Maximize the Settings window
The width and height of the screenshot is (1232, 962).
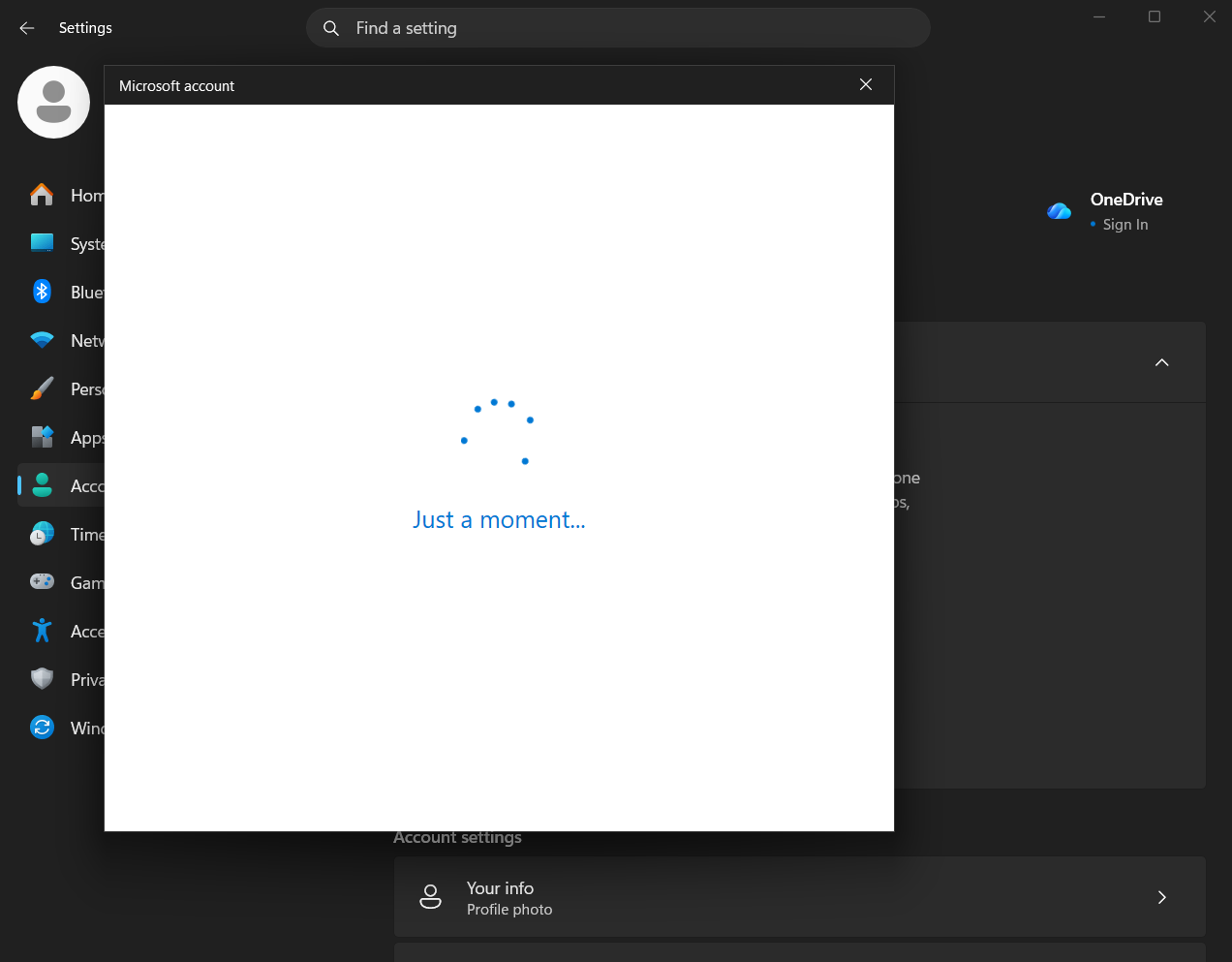coord(1155,16)
